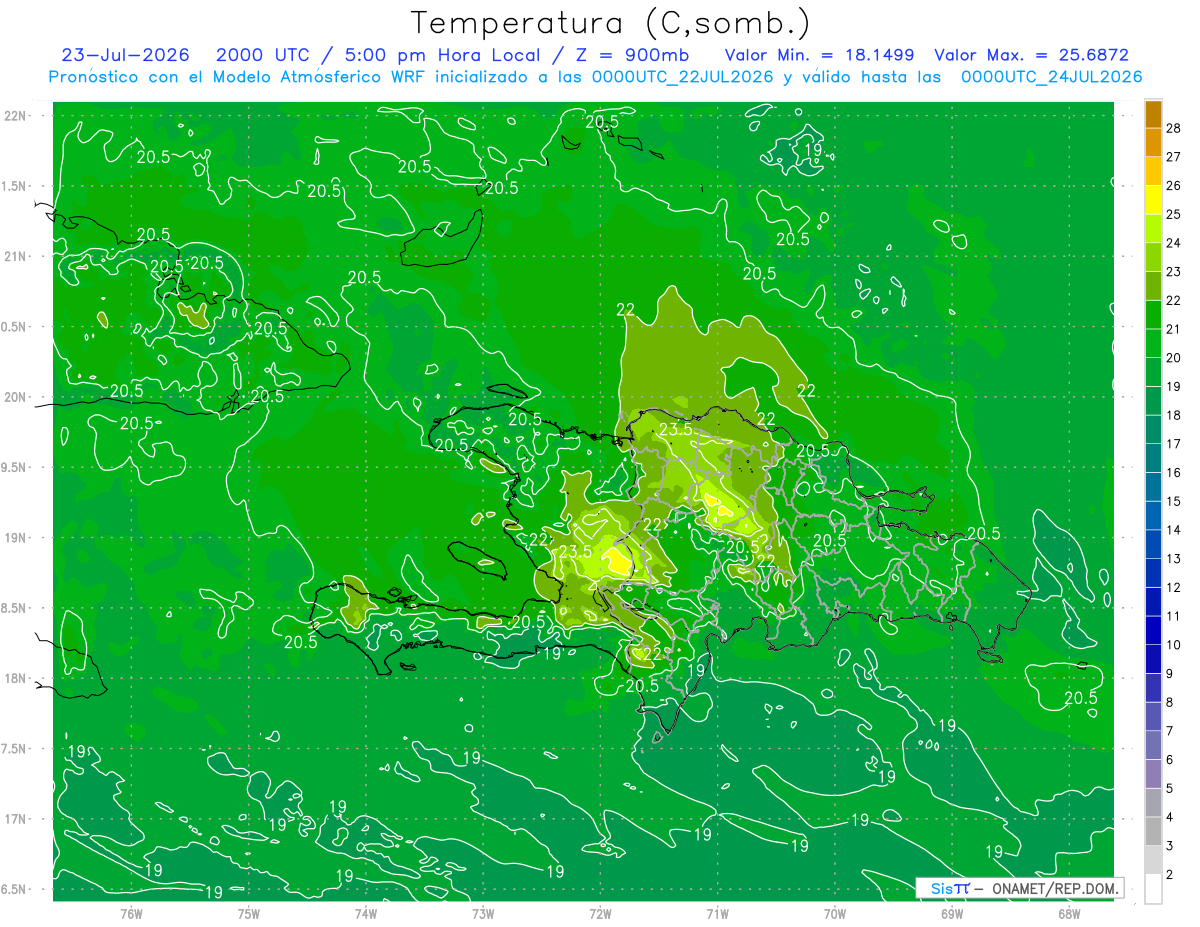Select initialization time "0000UTC_22JUL2026"
Screen dimensions: 1200x927
pos(683,77)
